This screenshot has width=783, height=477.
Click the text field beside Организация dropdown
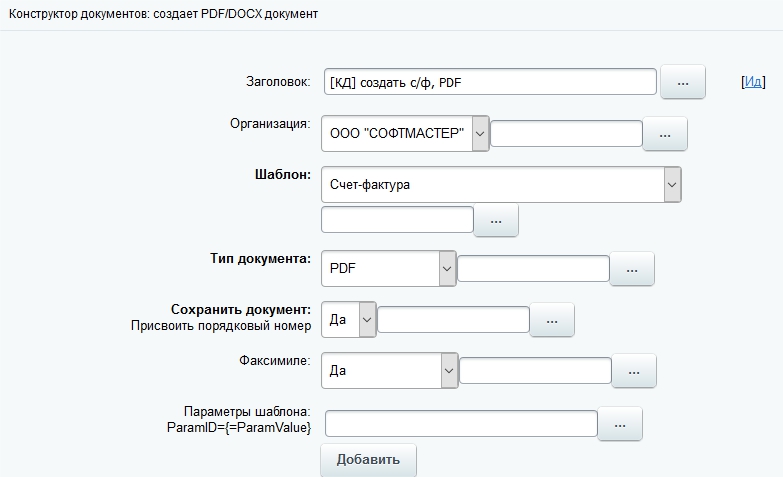[566, 134]
